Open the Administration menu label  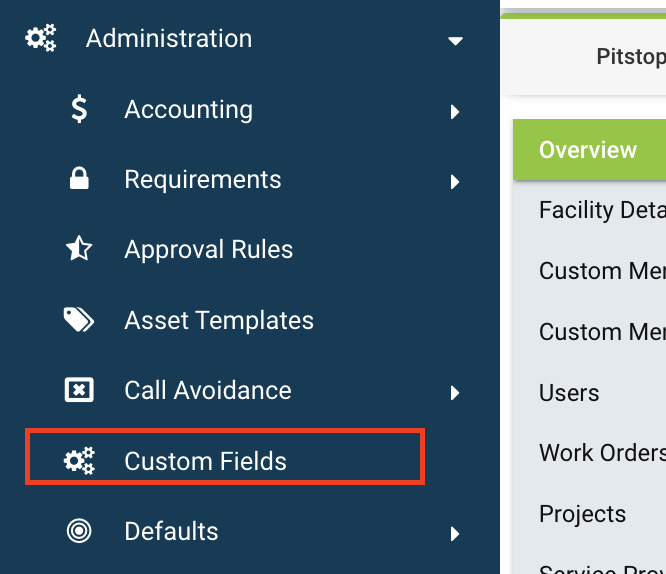tap(169, 38)
